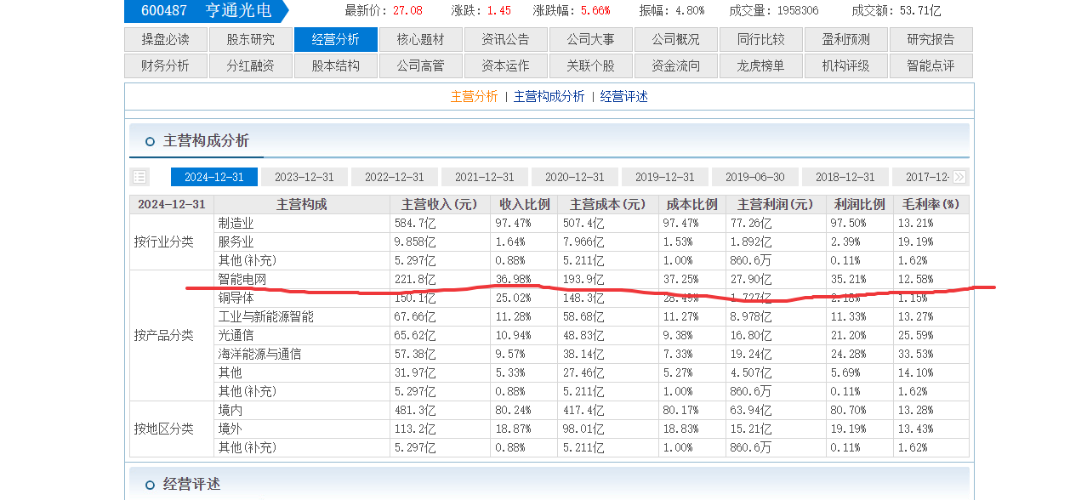Click the 制造业 row label
The image size is (1087, 500).
pyautogui.click(x=236, y=223)
